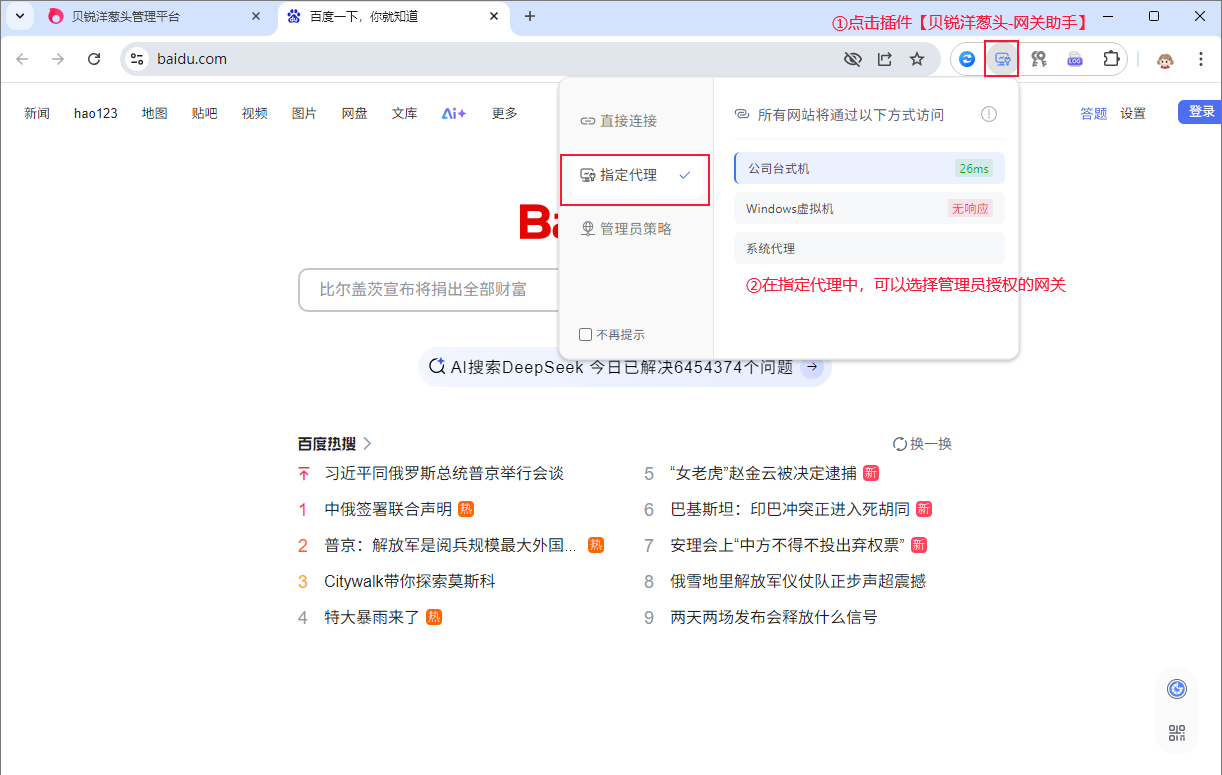Open hot search 特大暴雨来了

pyautogui.click(x=372, y=617)
